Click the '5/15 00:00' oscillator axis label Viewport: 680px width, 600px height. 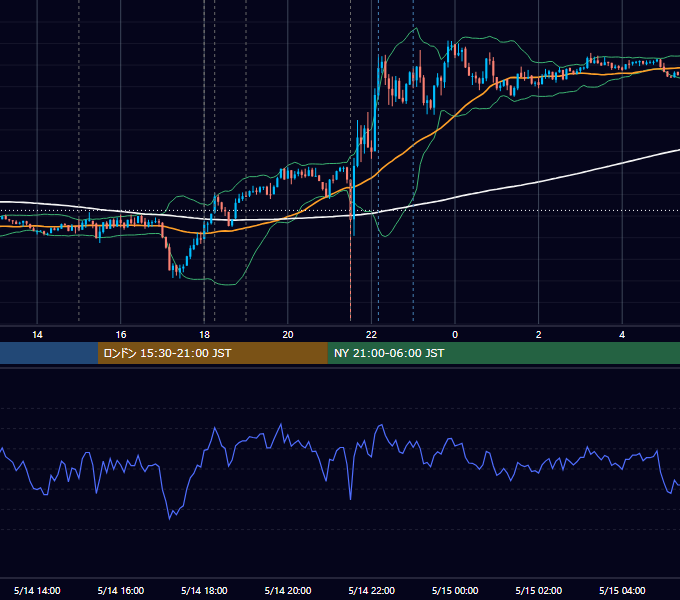[x=455, y=590]
